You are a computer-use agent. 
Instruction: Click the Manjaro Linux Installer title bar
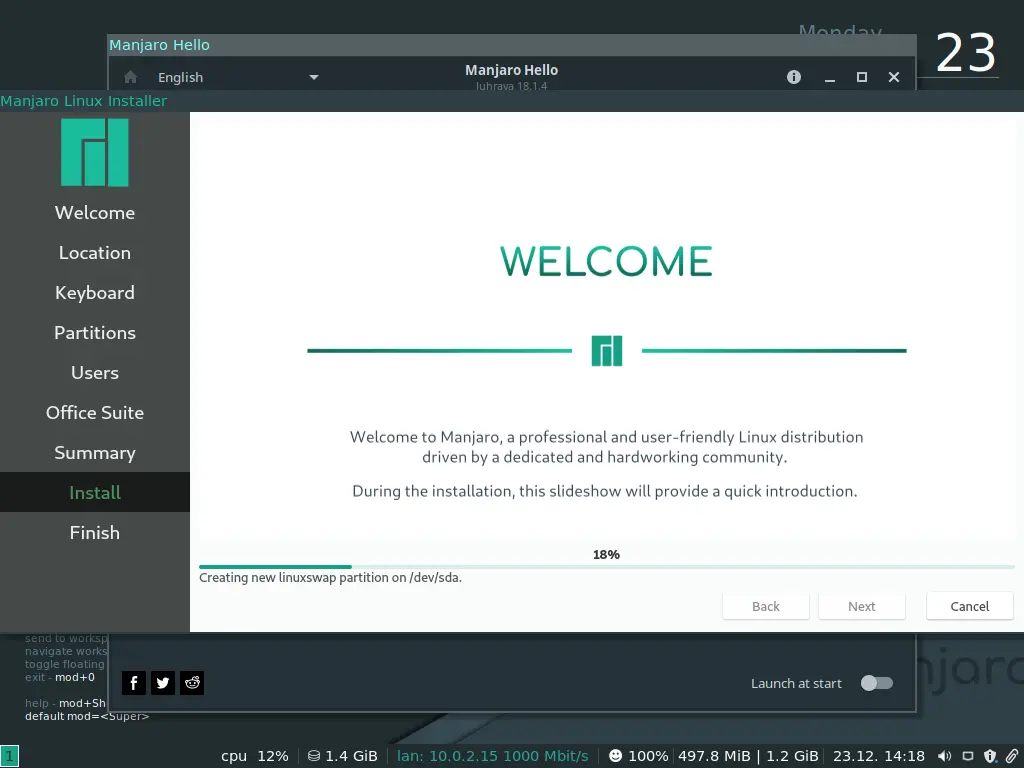[512, 101]
